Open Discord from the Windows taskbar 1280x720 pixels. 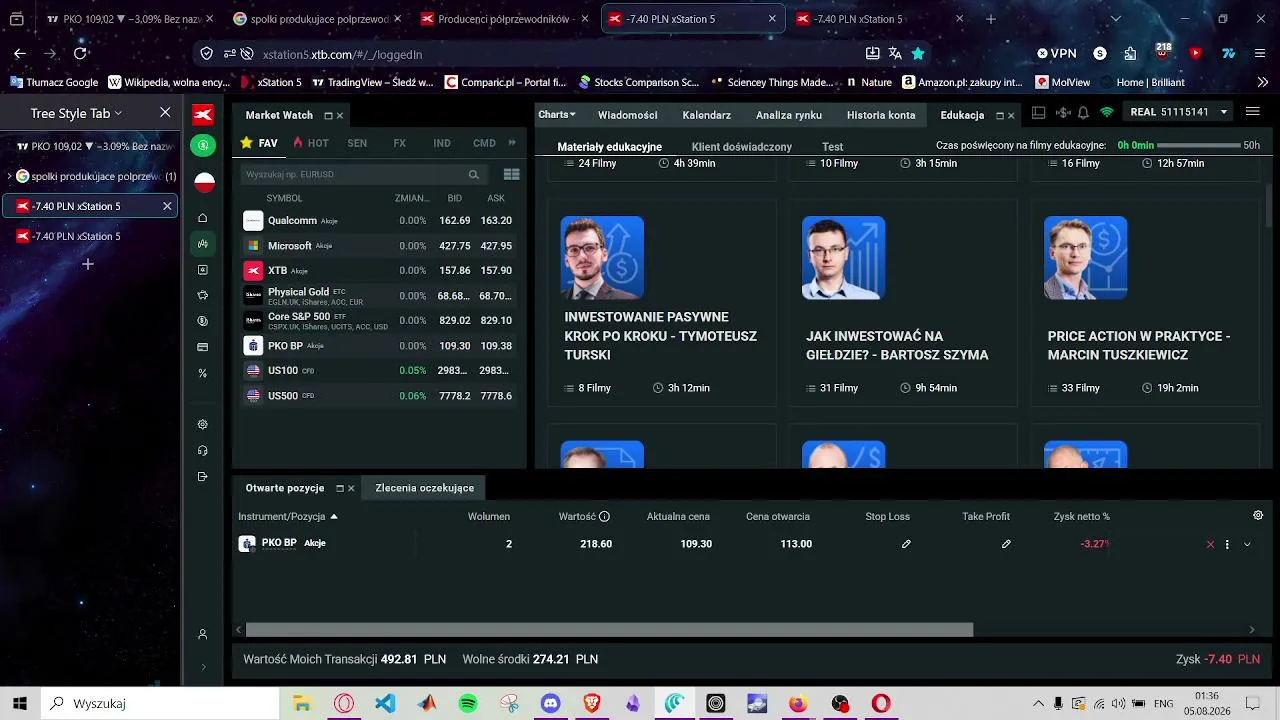550,703
